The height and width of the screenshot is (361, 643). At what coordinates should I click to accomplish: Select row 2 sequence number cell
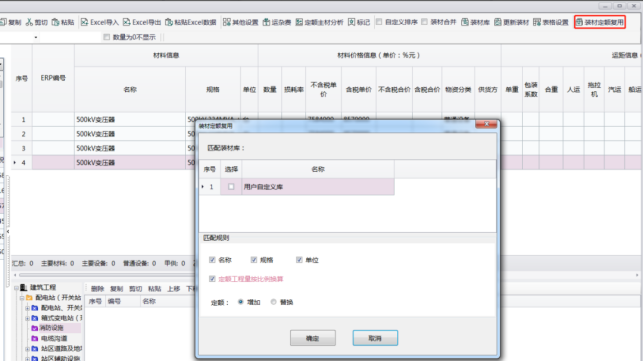[x=23, y=134]
